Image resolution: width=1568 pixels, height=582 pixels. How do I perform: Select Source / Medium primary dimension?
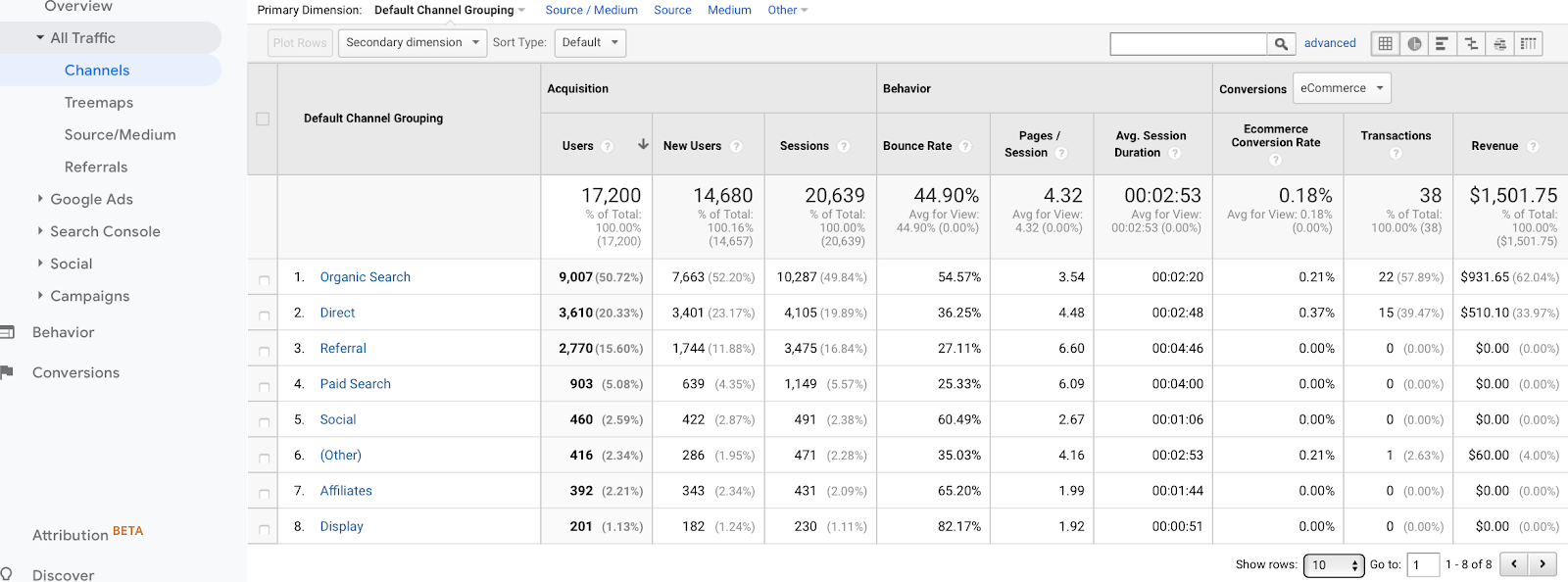tap(592, 10)
